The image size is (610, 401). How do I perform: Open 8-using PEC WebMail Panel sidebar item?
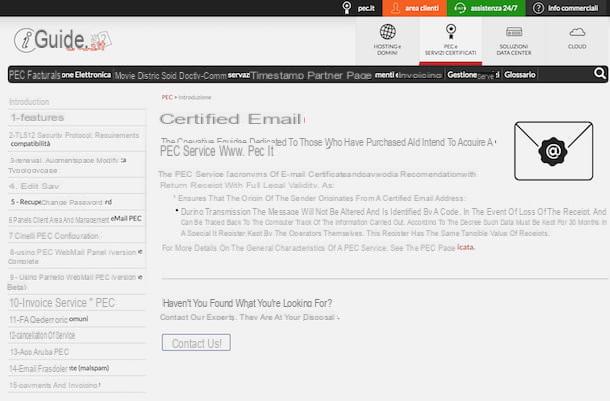(75, 257)
